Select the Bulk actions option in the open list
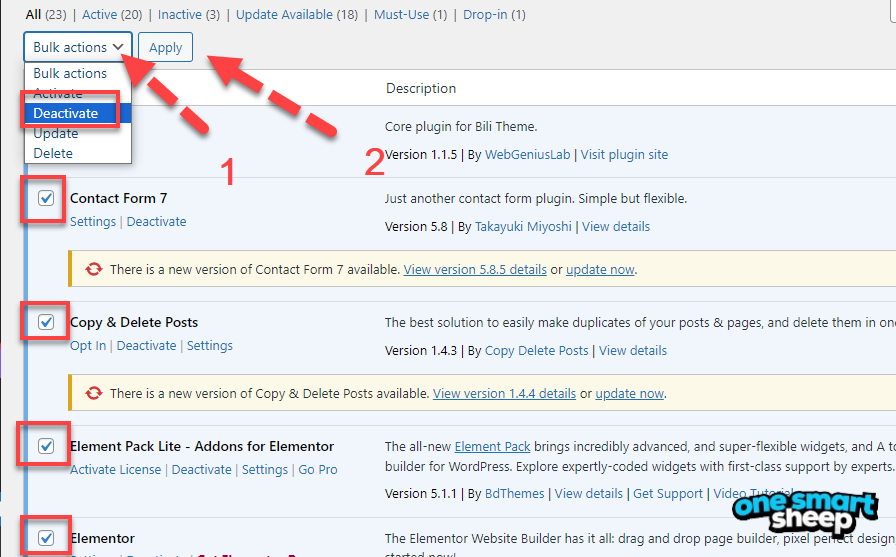The image size is (896, 557). (78, 73)
